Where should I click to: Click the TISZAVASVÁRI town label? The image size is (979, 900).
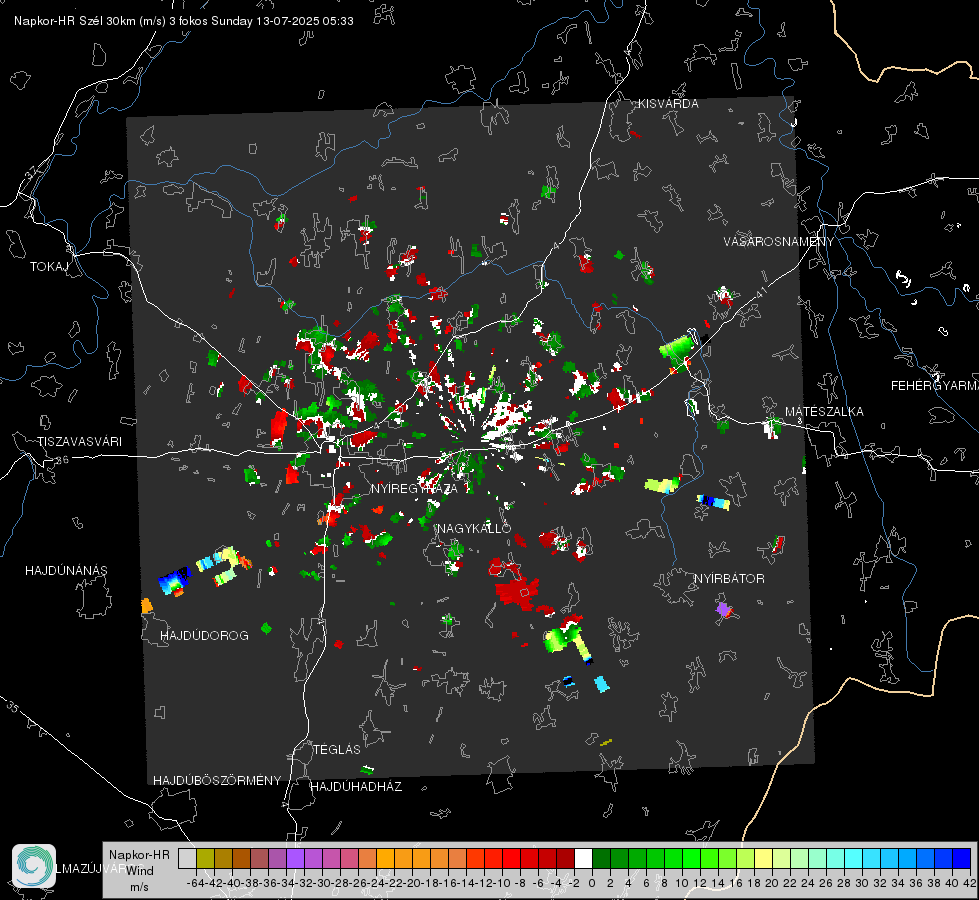(80, 442)
